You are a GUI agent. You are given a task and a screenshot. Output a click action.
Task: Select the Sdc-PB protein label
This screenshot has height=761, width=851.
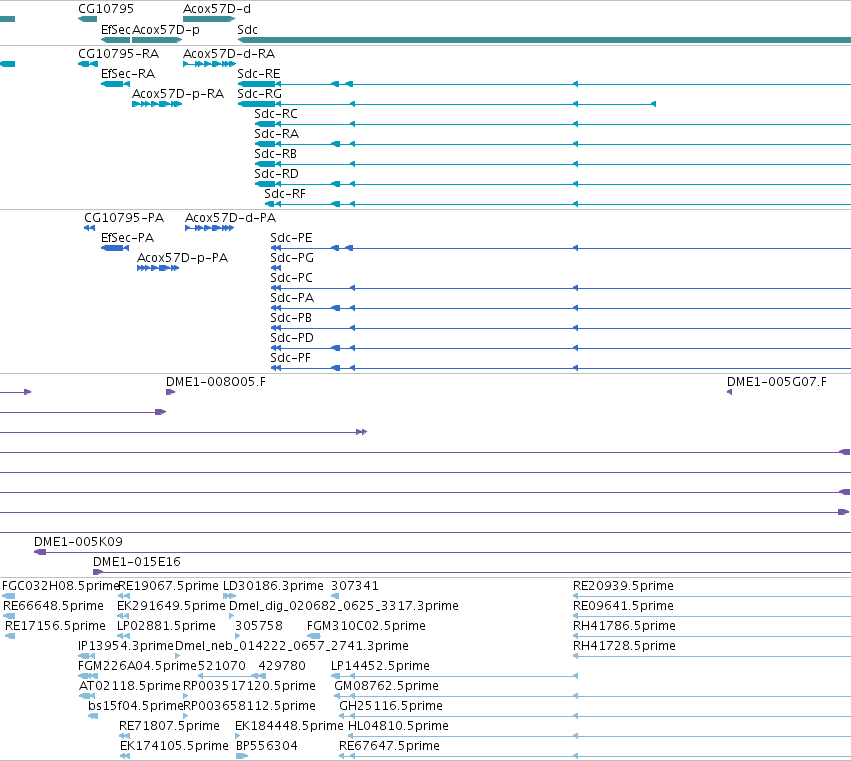291,319
